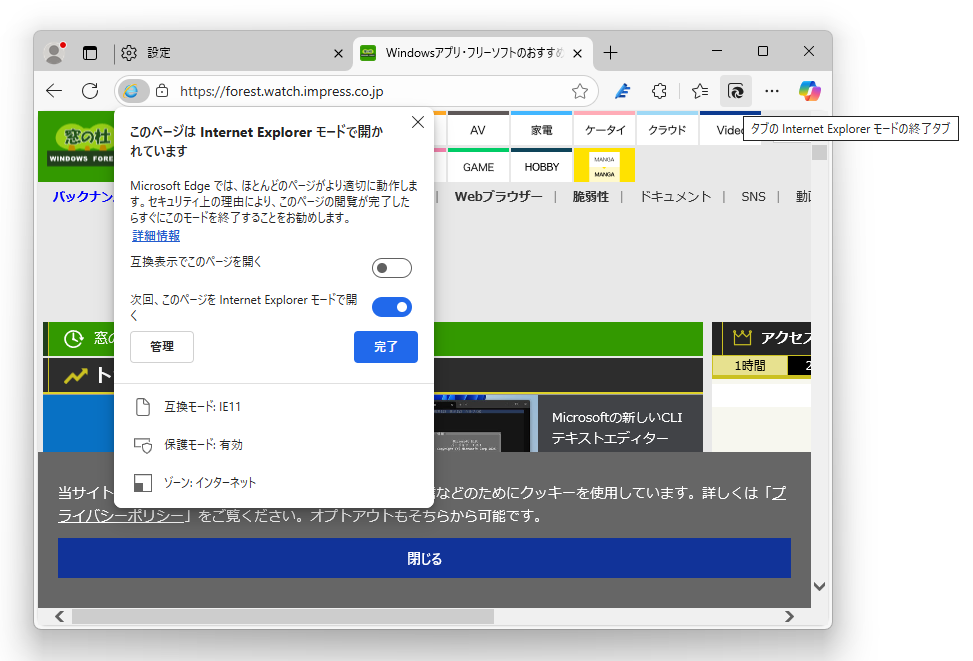This screenshot has height=661, width=973.
Task: Open the Favorites list star icon
Action: 699,90
